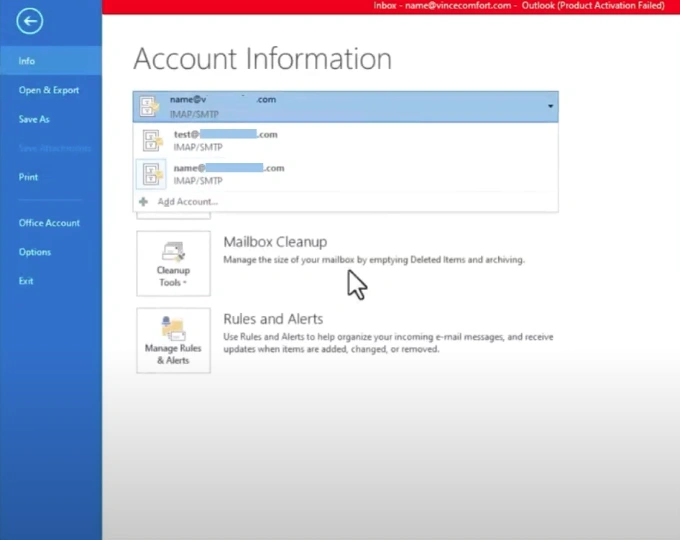Open Manage Rules & Alerts
Viewport: 680px width, 540px height.
(x=173, y=340)
